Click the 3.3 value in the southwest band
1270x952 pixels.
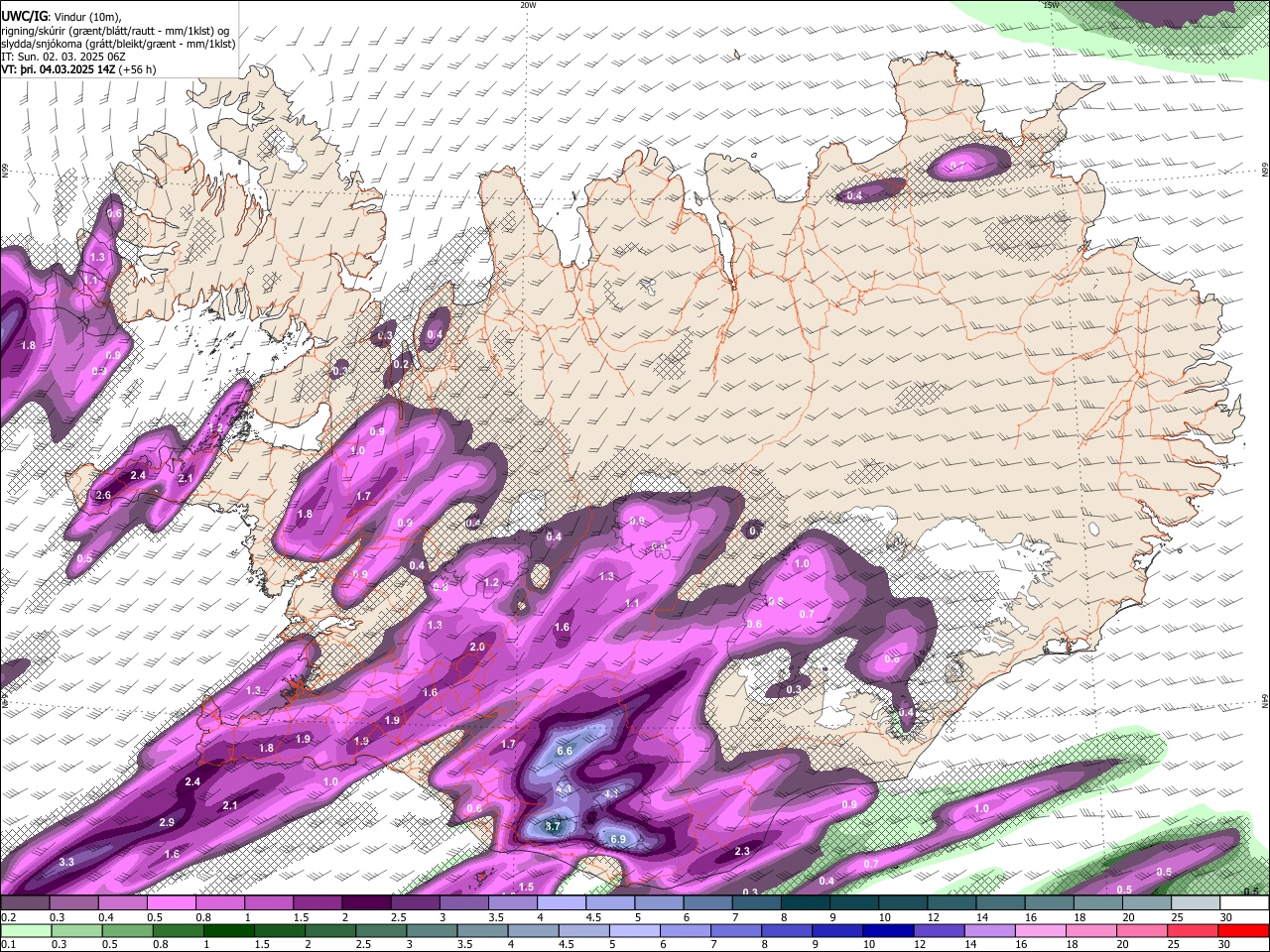(x=66, y=862)
